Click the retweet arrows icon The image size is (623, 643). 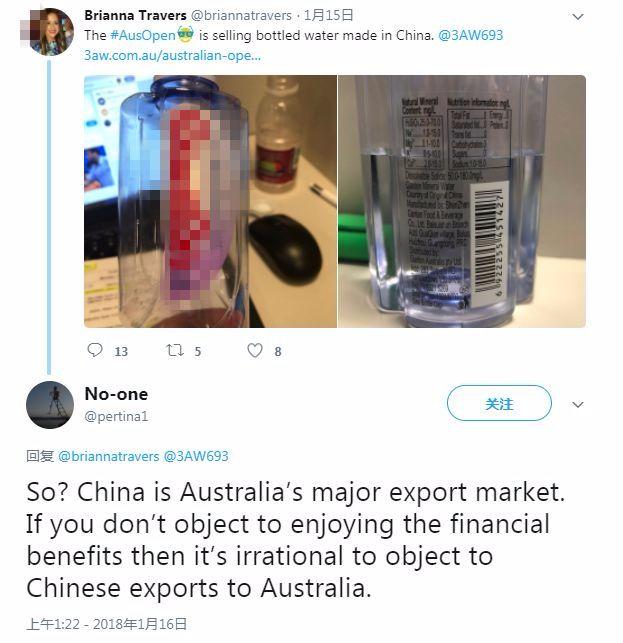175,350
